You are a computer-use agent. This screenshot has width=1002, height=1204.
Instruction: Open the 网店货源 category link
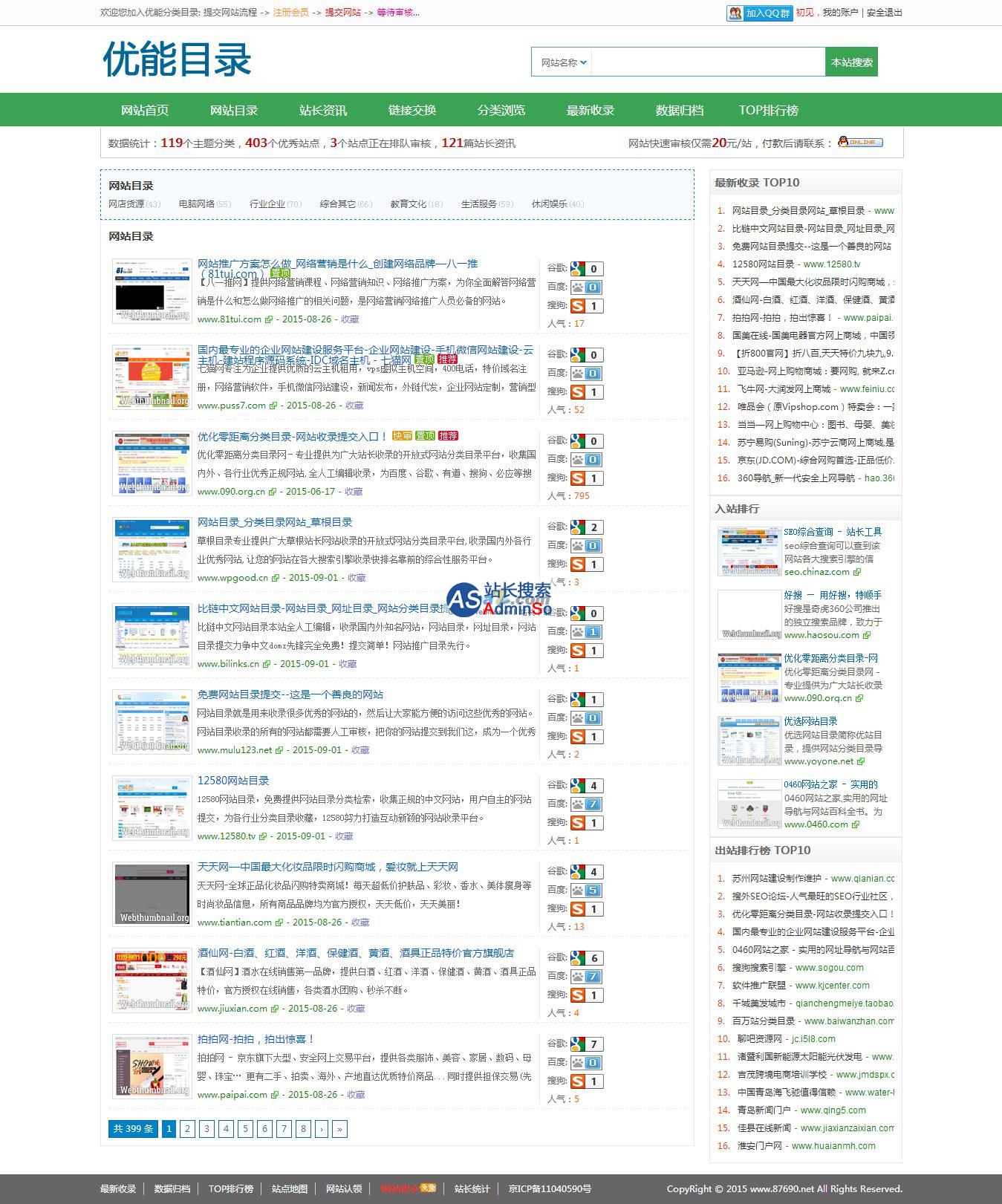[x=126, y=204]
